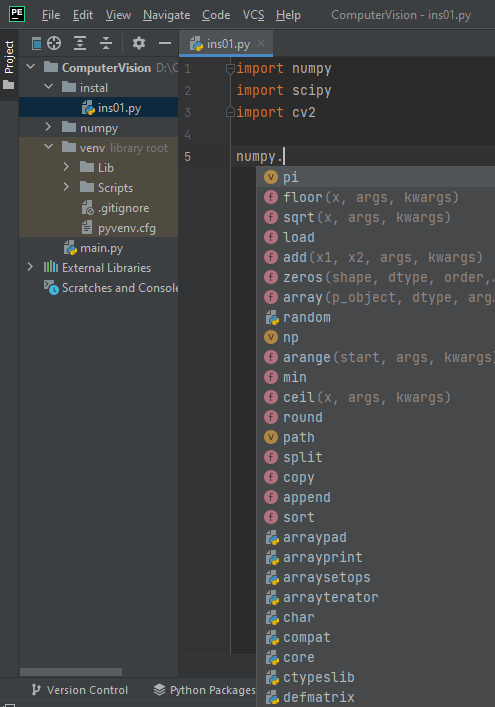Open the Edit menu

point(83,15)
